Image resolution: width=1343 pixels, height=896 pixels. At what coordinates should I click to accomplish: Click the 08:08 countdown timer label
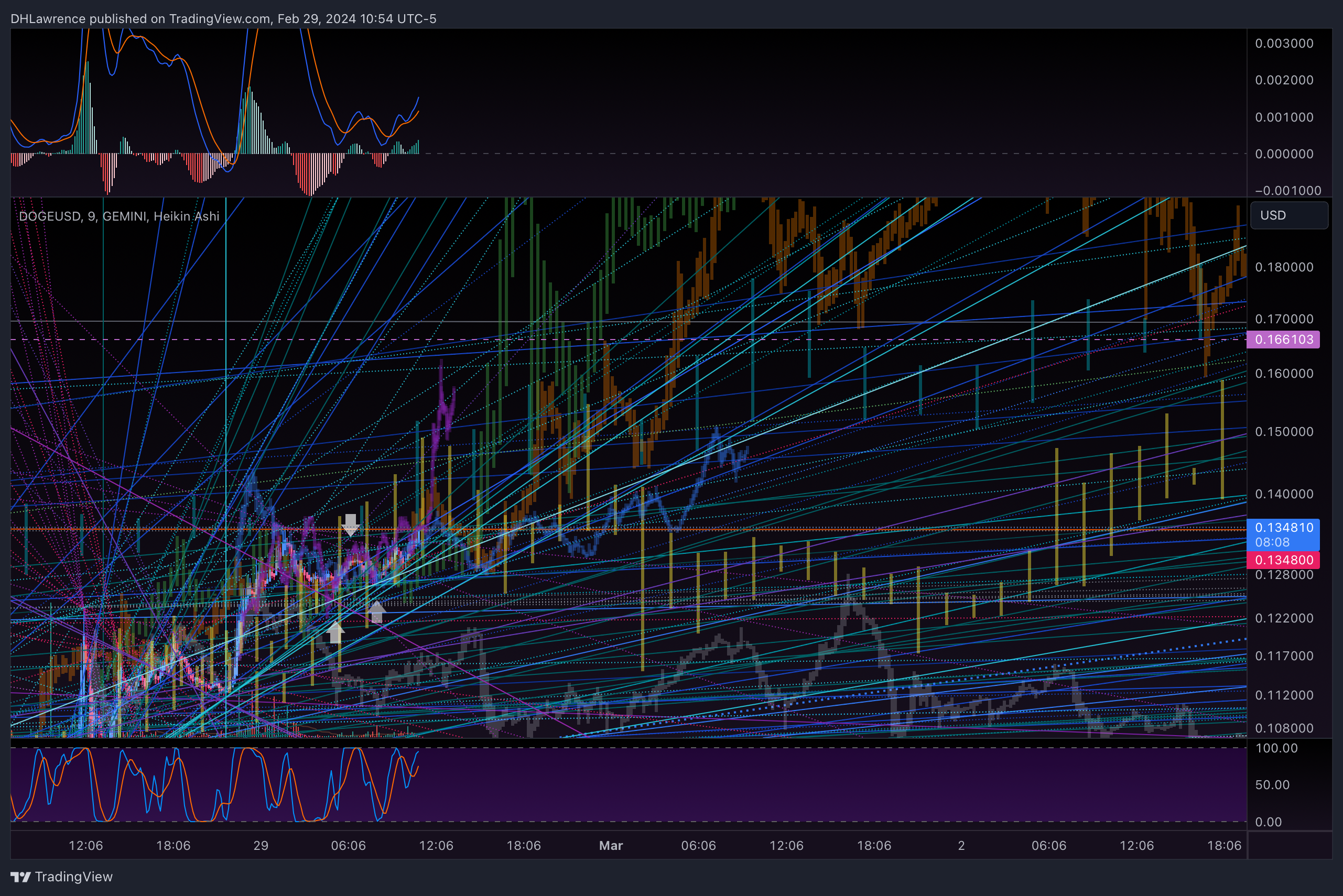[1272, 542]
